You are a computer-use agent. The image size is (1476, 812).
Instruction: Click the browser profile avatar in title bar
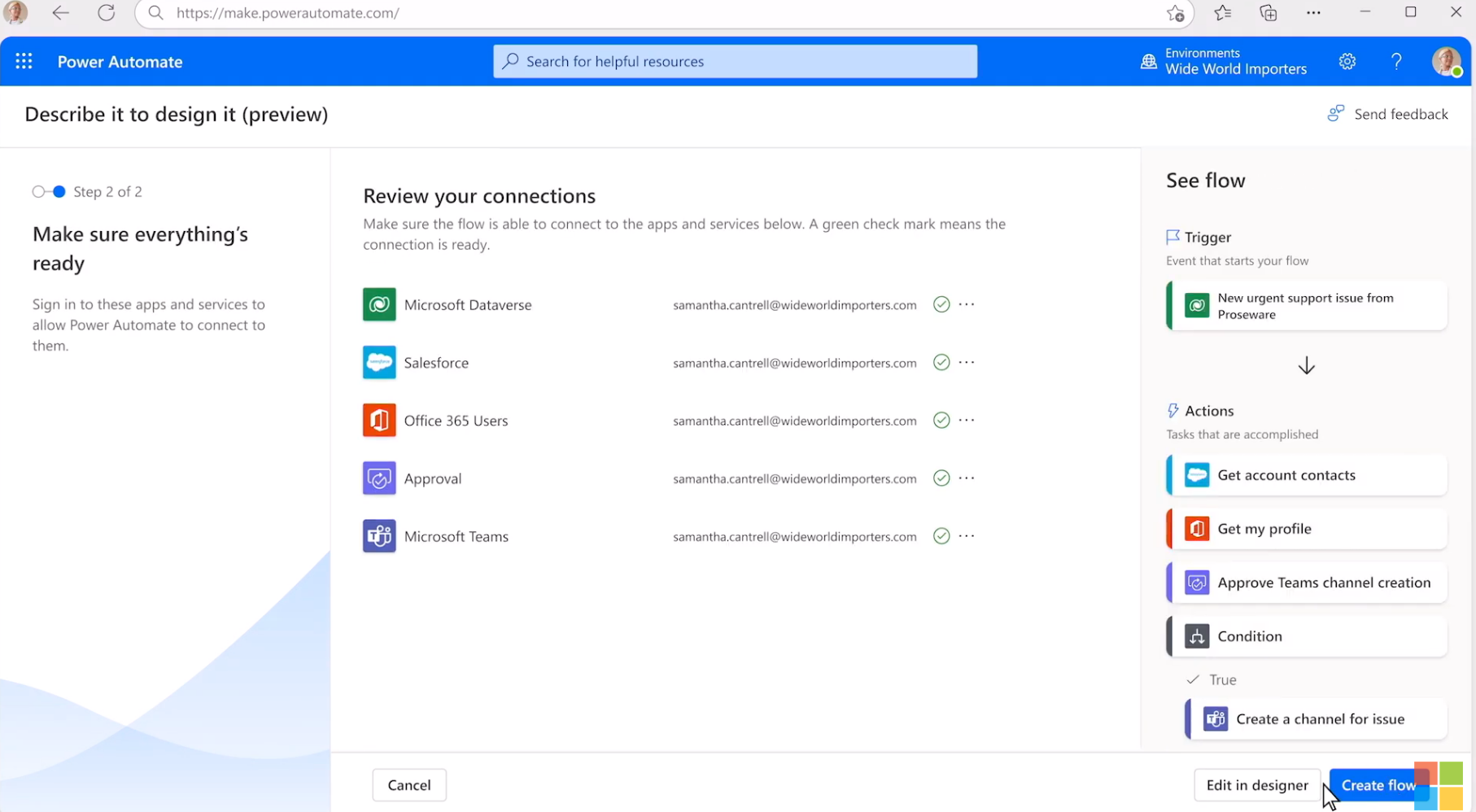(x=15, y=13)
